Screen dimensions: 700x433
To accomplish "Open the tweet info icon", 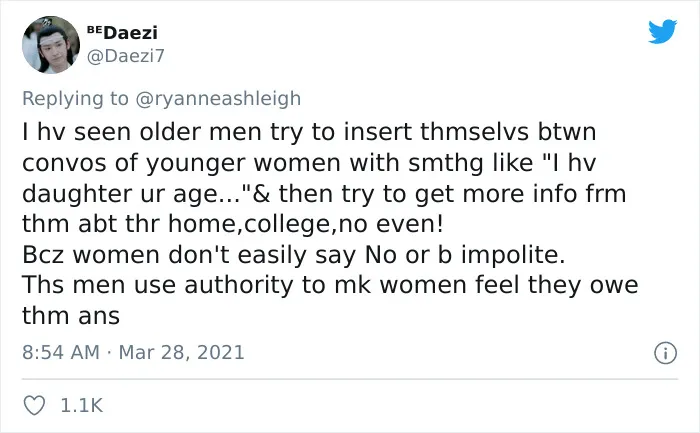I will pos(665,353).
